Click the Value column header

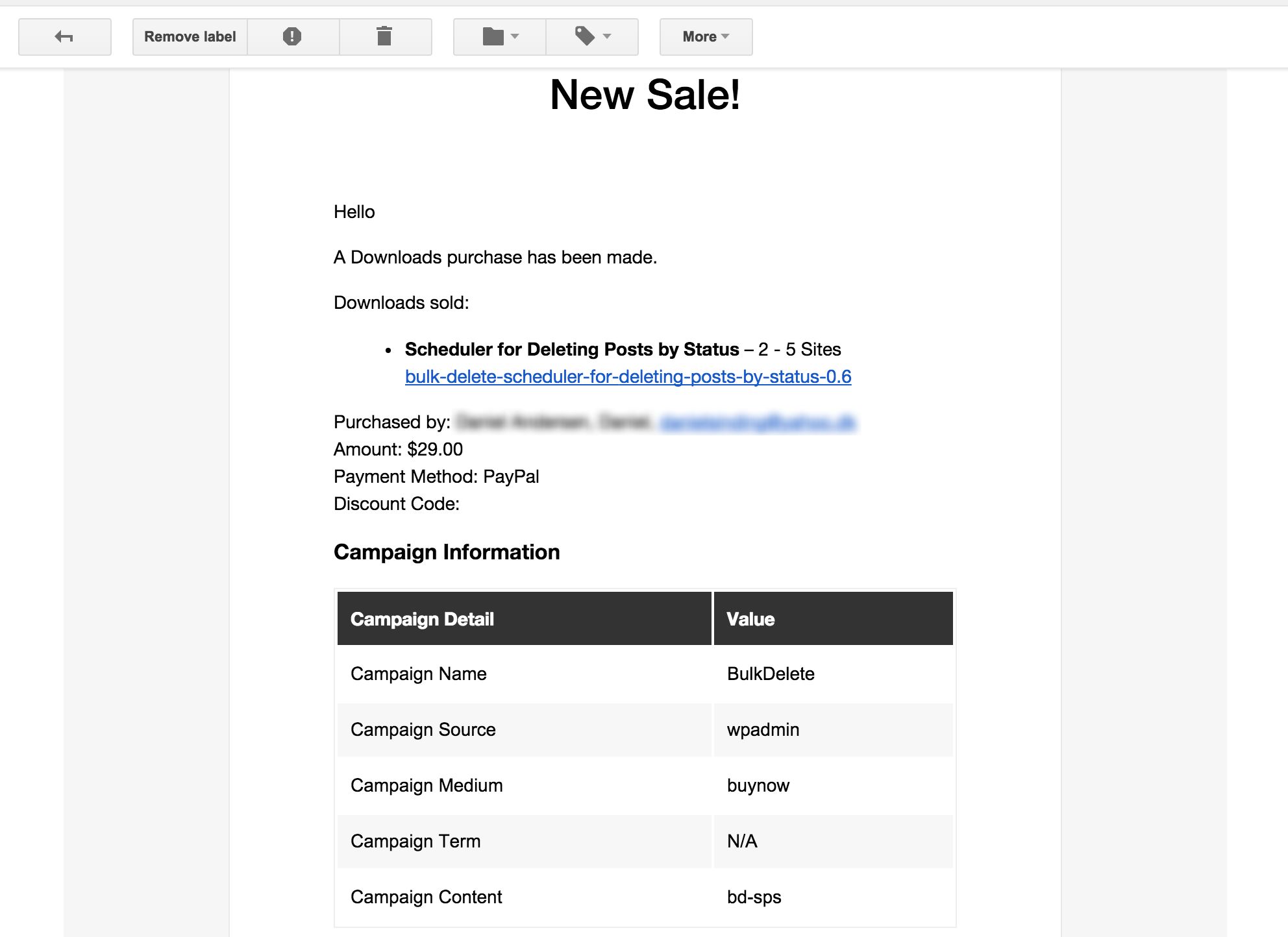pos(750,619)
